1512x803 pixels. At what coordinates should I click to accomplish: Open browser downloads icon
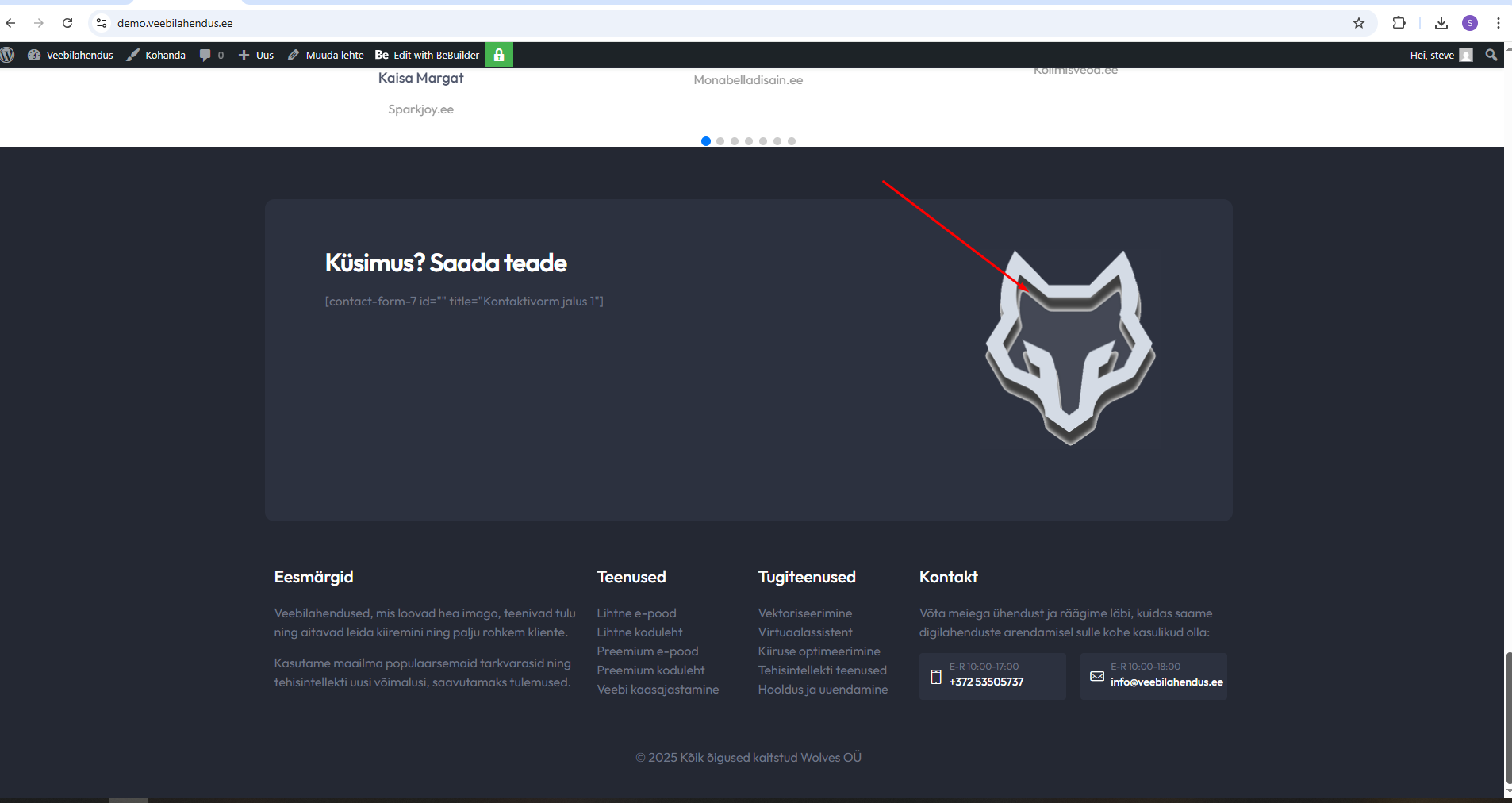pyautogui.click(x=1441, y=23)
